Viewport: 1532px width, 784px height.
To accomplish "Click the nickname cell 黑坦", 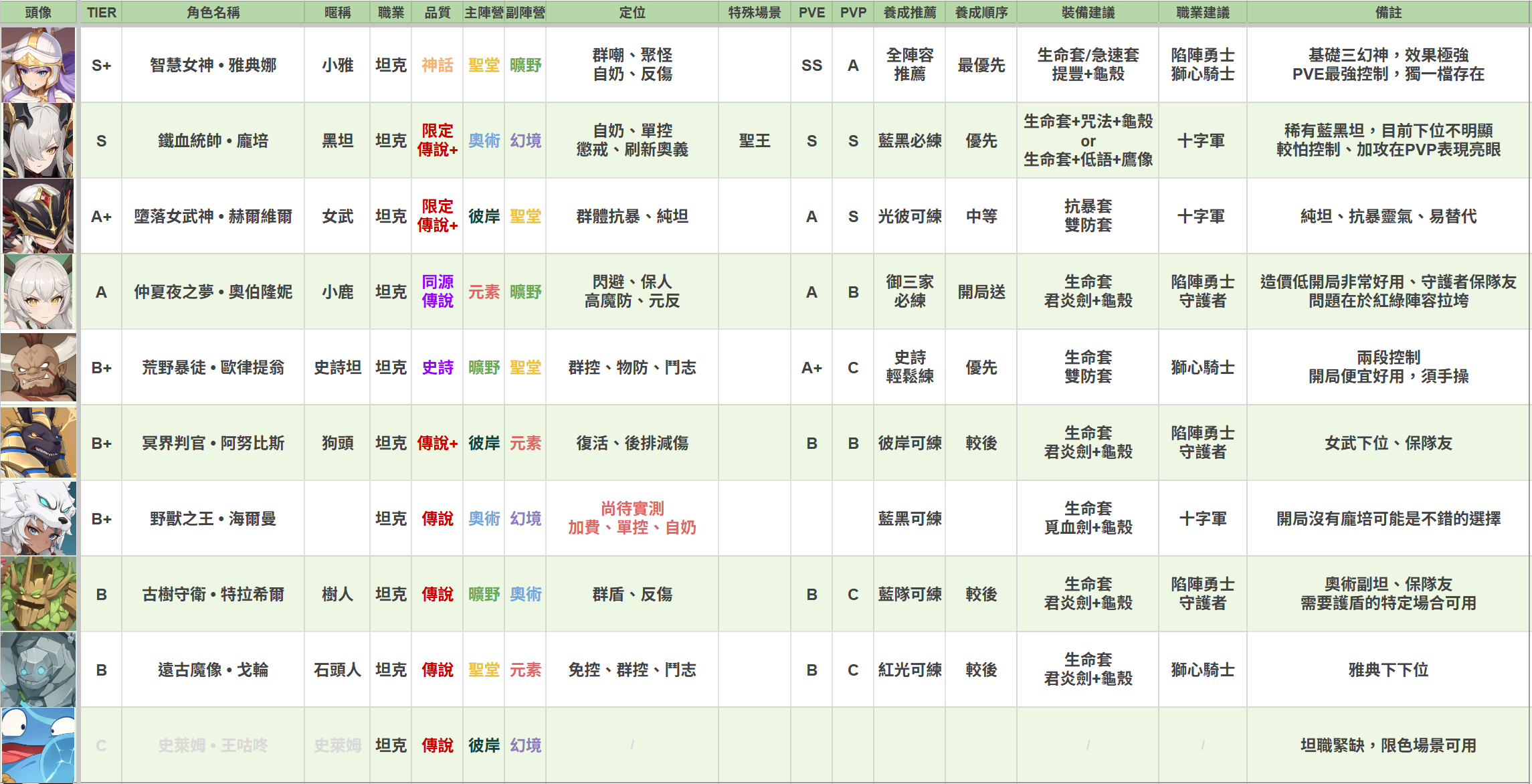I will point(337,140).
